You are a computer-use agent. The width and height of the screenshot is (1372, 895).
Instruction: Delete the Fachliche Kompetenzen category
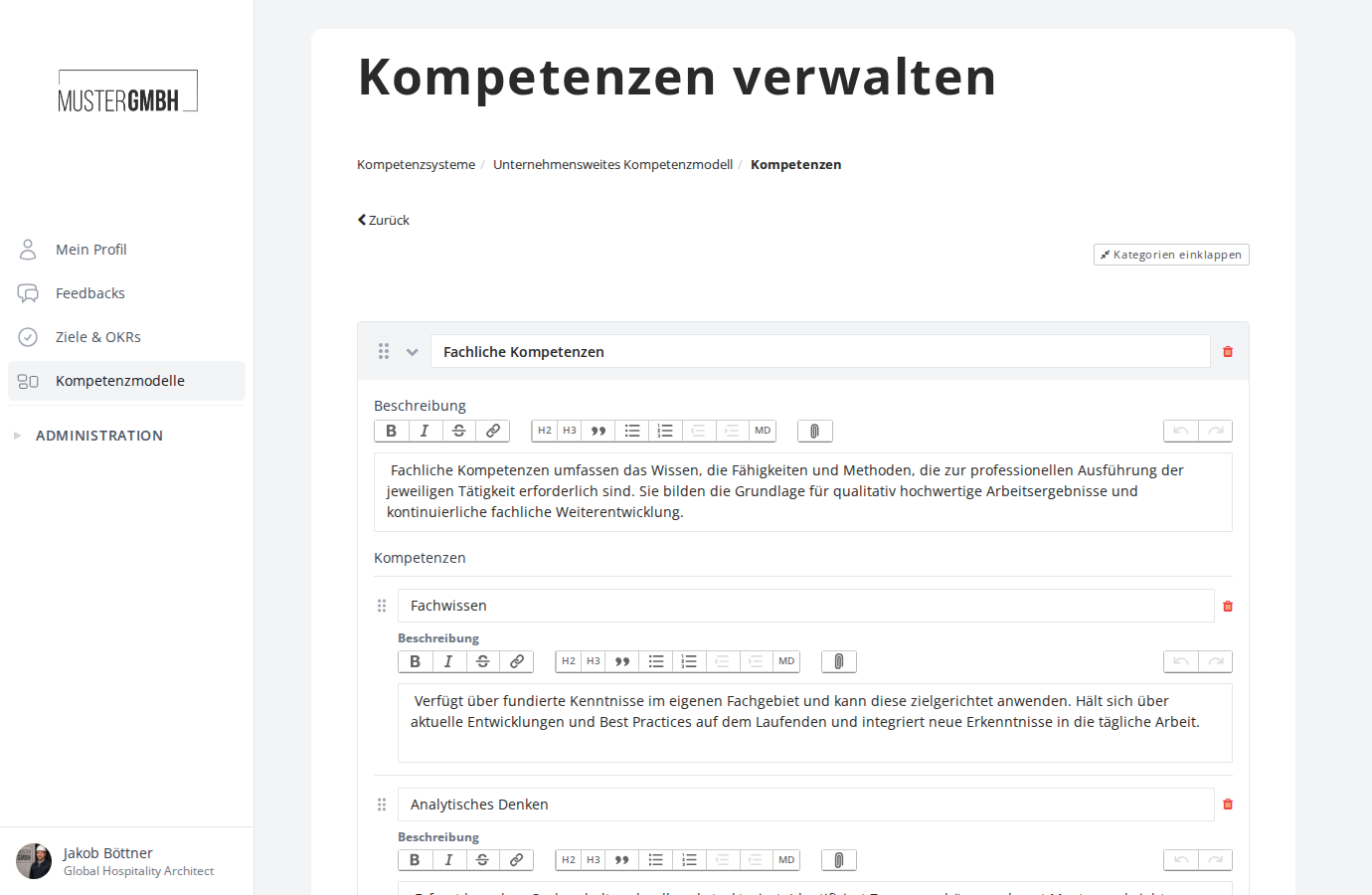pyautogui.click(x=1228, y=352)
